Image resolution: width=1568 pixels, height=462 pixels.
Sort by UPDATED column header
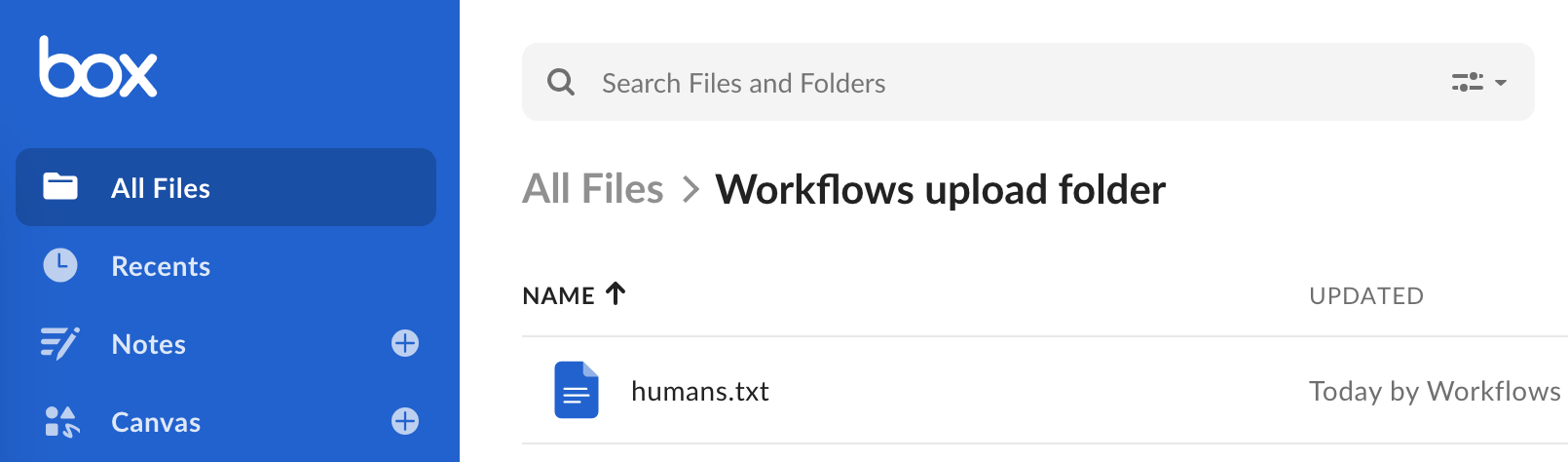(x=1366, y=295)
